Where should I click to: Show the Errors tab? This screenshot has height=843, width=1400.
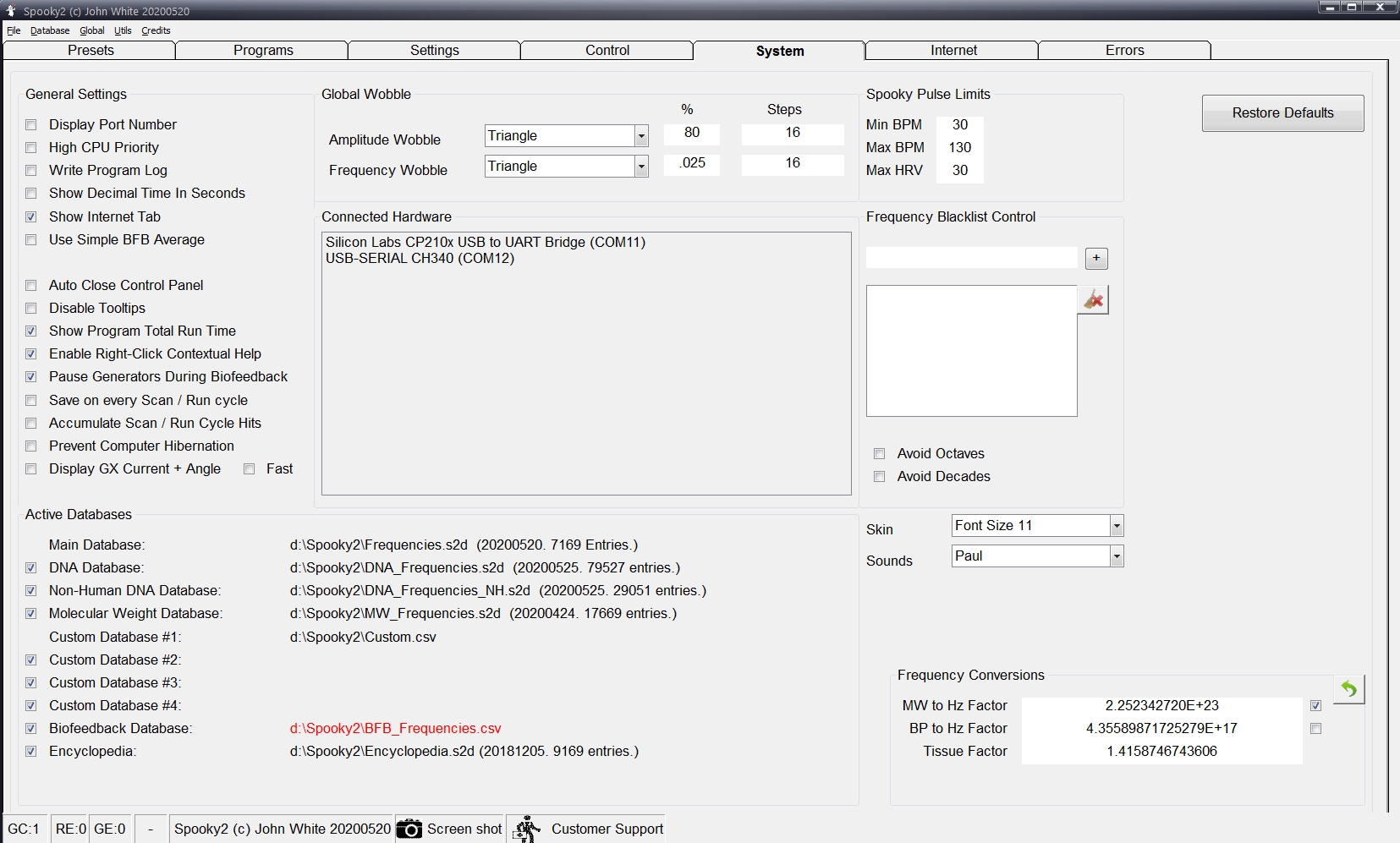click(1125, 51)
